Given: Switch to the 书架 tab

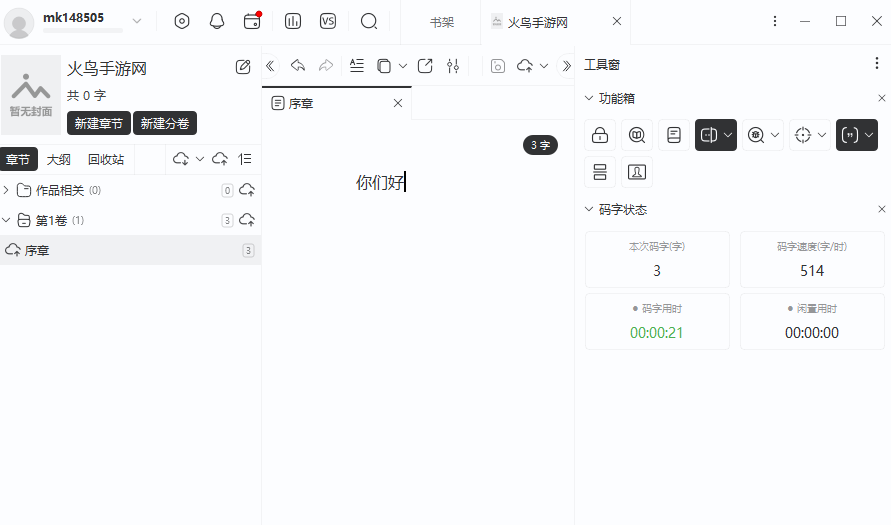Looking at the screenshot, I should (442, 22).
